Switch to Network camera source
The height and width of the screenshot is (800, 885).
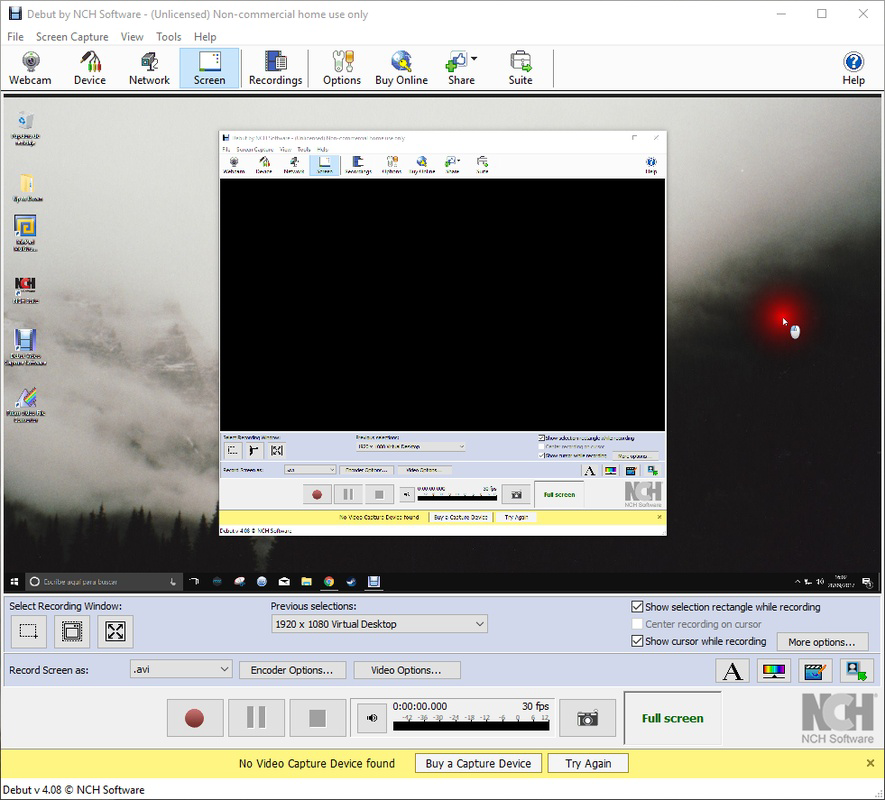[x=149, y=68]
